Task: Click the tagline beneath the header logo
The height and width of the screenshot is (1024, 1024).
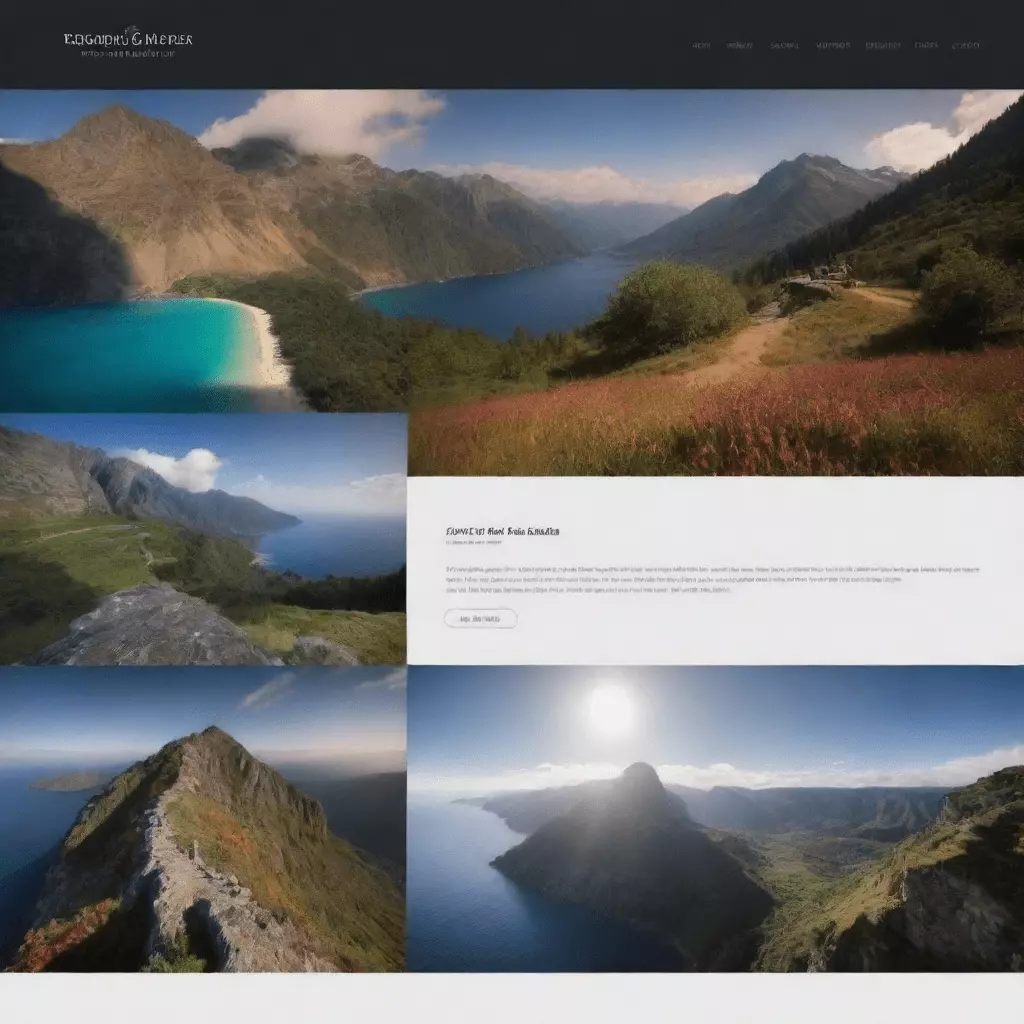Action: click(128, 54)
